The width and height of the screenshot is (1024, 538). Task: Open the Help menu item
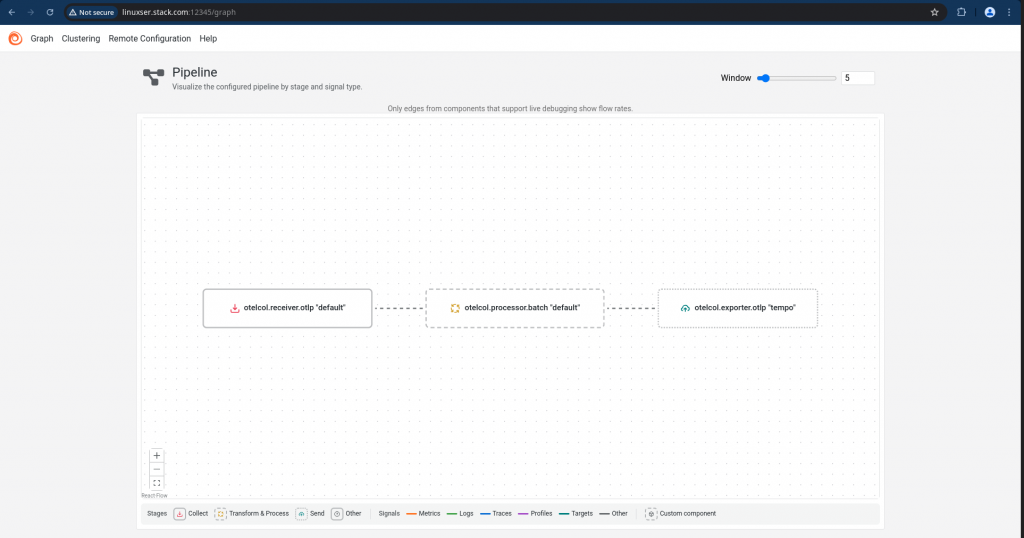pyautogui.click(x=208, y=39)
